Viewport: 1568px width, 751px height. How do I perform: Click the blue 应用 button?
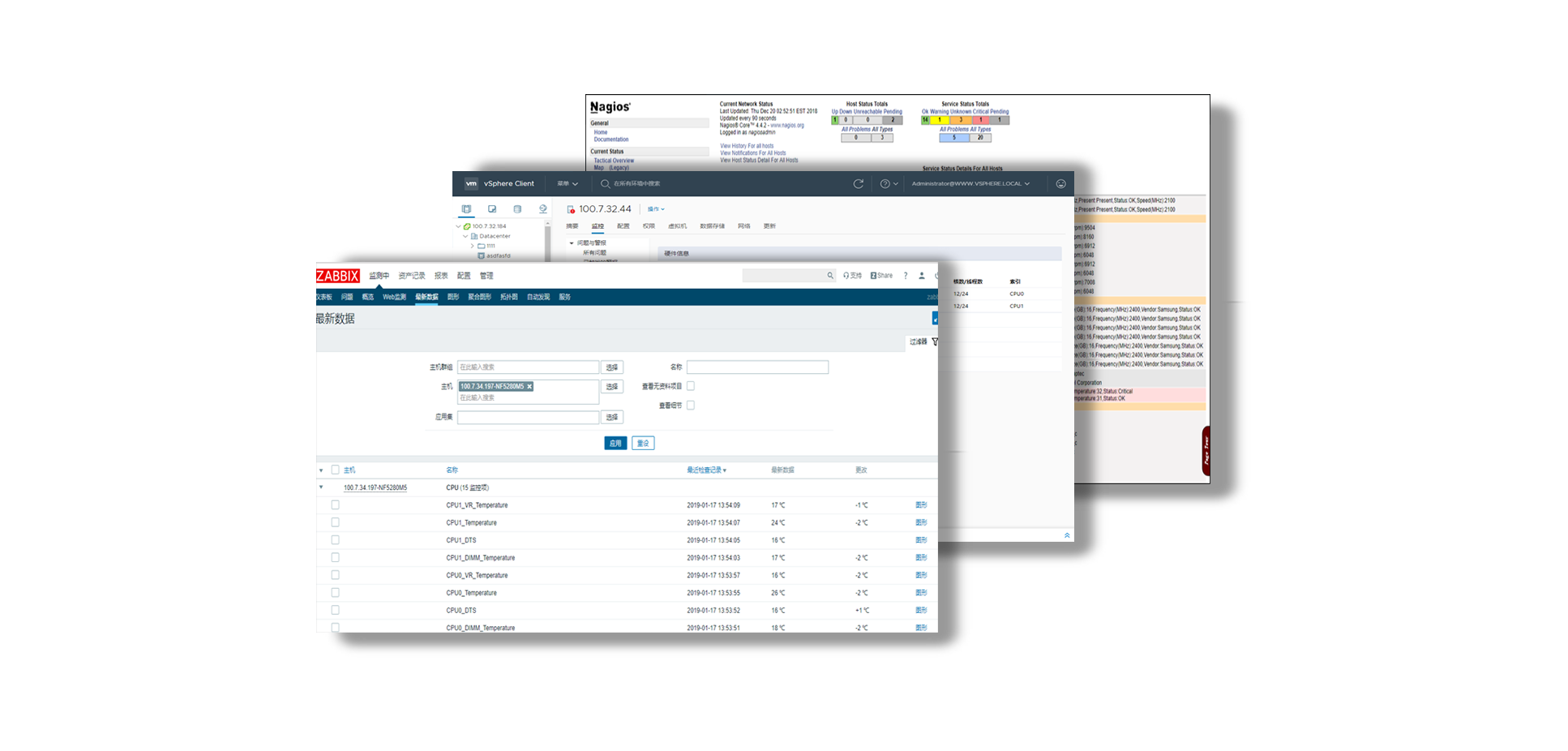615,444
